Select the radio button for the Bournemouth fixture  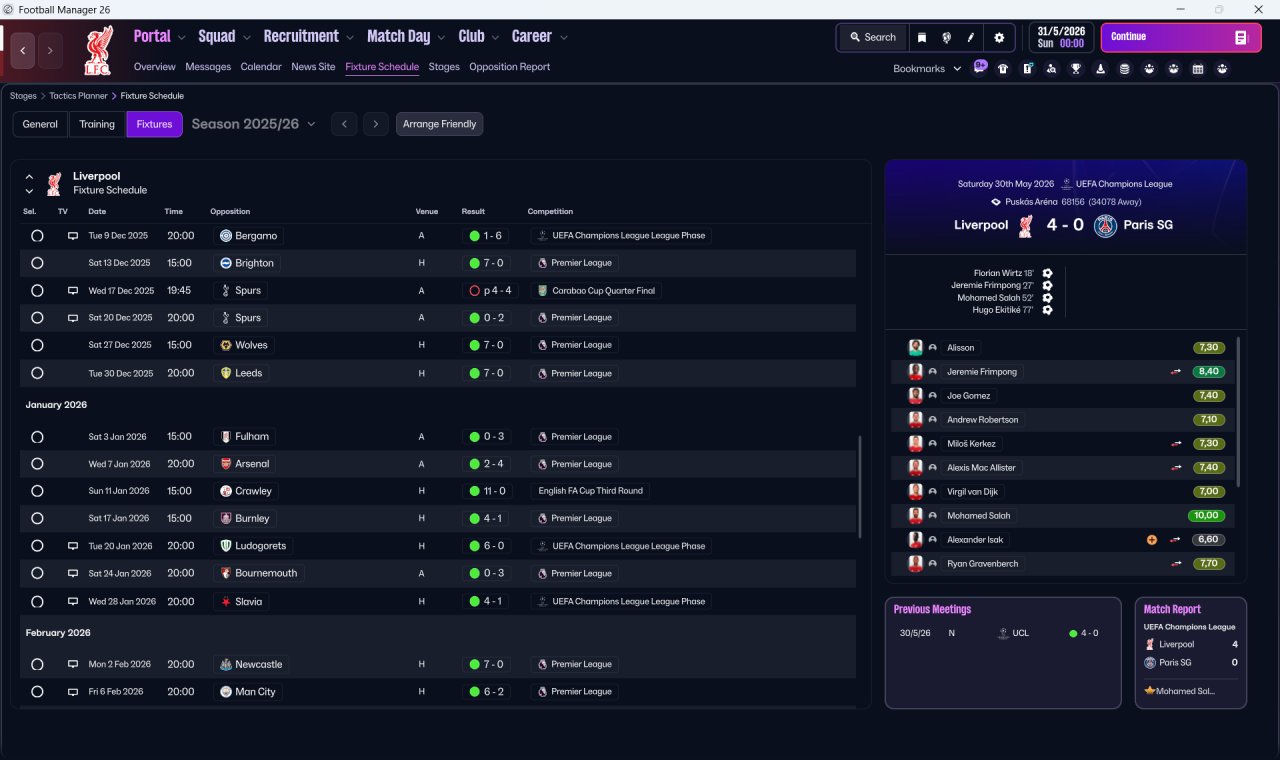(x=37, y=573)
